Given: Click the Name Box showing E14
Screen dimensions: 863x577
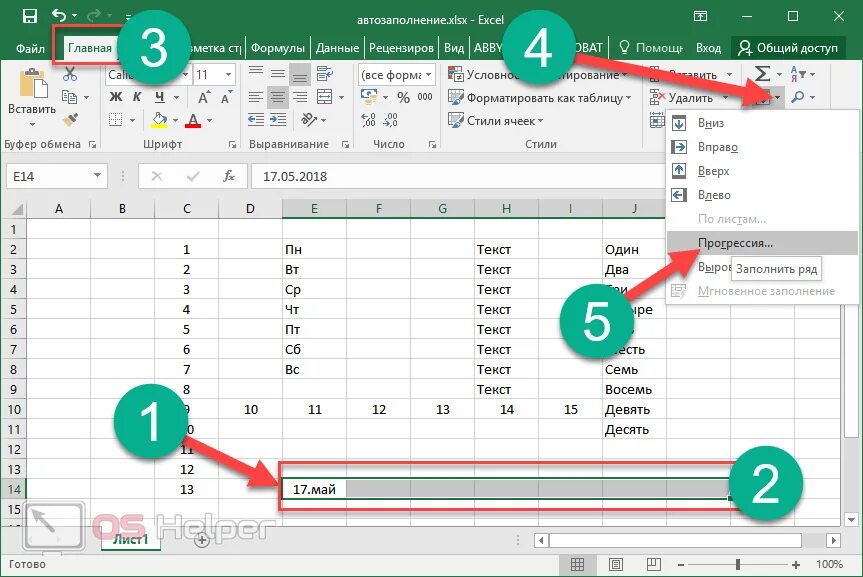Looking at the screenshot, I should pyautogui.click(x=56, y=176).
